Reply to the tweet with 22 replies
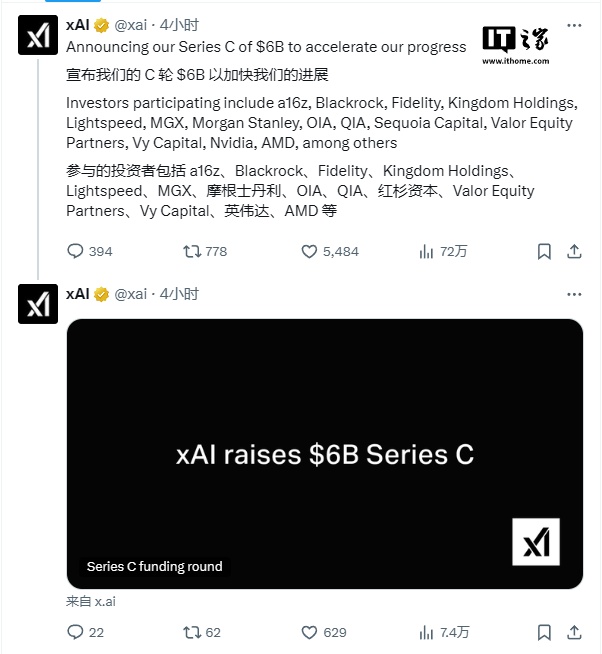 pos(76,632)
